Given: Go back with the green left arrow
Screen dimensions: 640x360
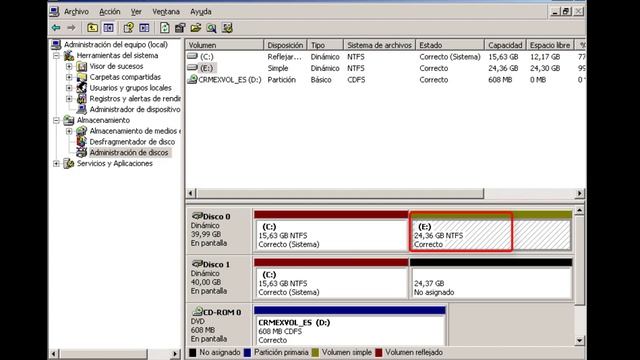Looking at the screenshot, I should coord(56,28).
